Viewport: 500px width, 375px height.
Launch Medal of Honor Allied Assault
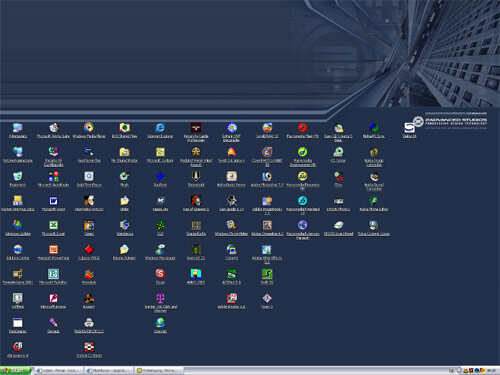[196, 152]
